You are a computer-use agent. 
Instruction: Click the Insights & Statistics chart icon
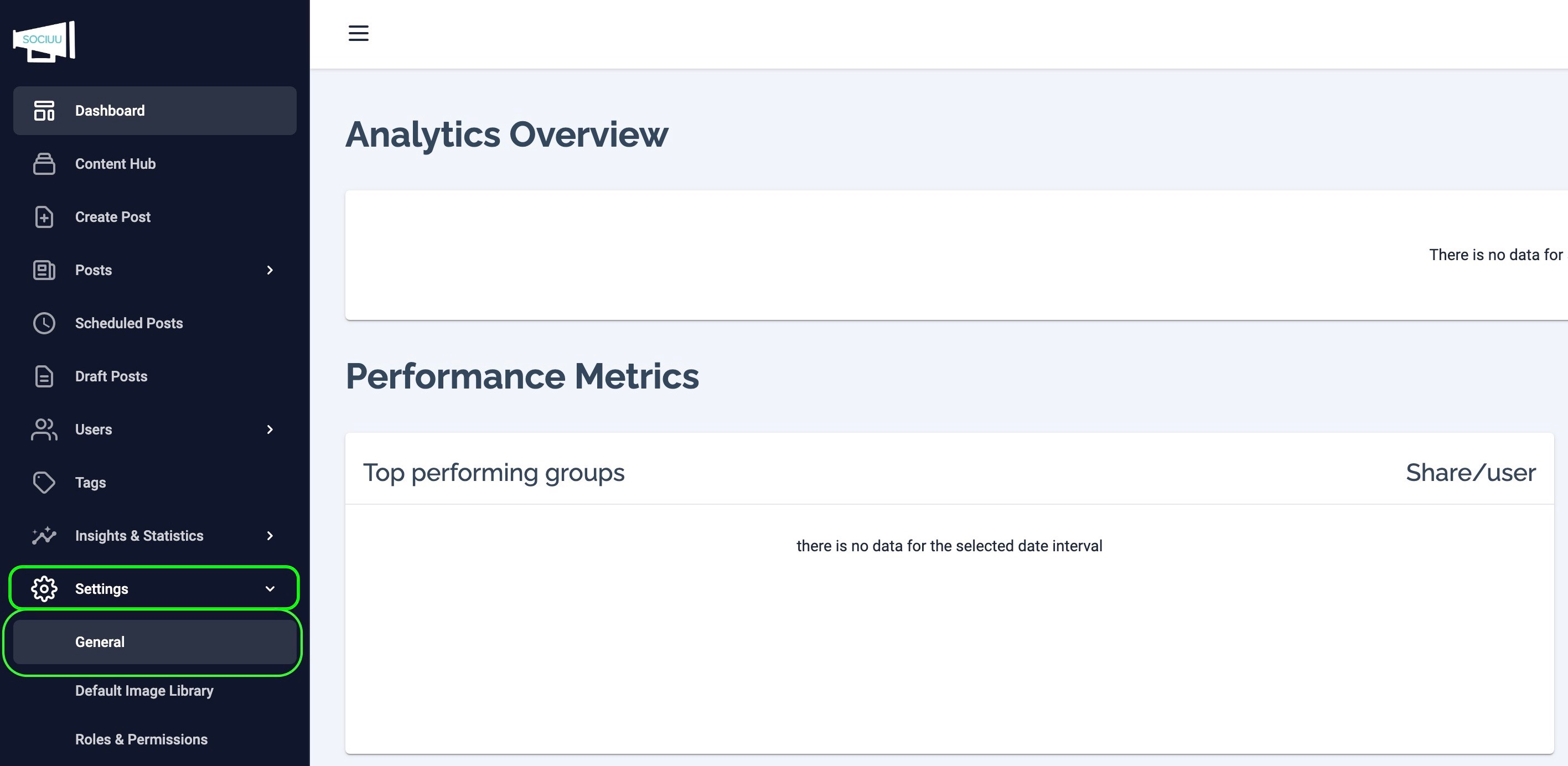click(x=44, y=536)
